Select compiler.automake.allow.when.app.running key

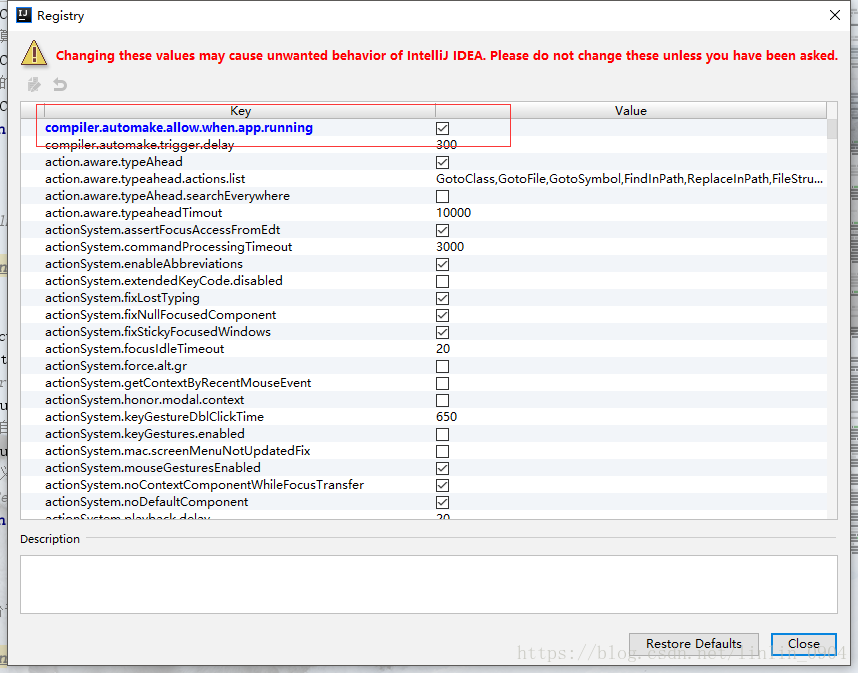(179, 127)
